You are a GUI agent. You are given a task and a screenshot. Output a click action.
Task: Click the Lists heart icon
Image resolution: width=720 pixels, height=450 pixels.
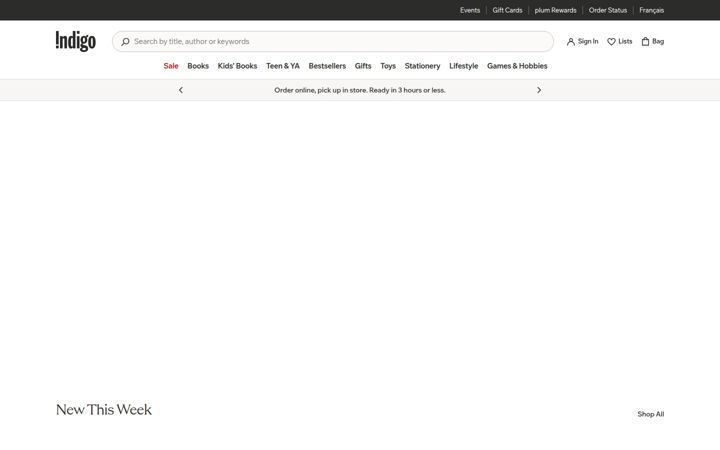coord(611,41)
